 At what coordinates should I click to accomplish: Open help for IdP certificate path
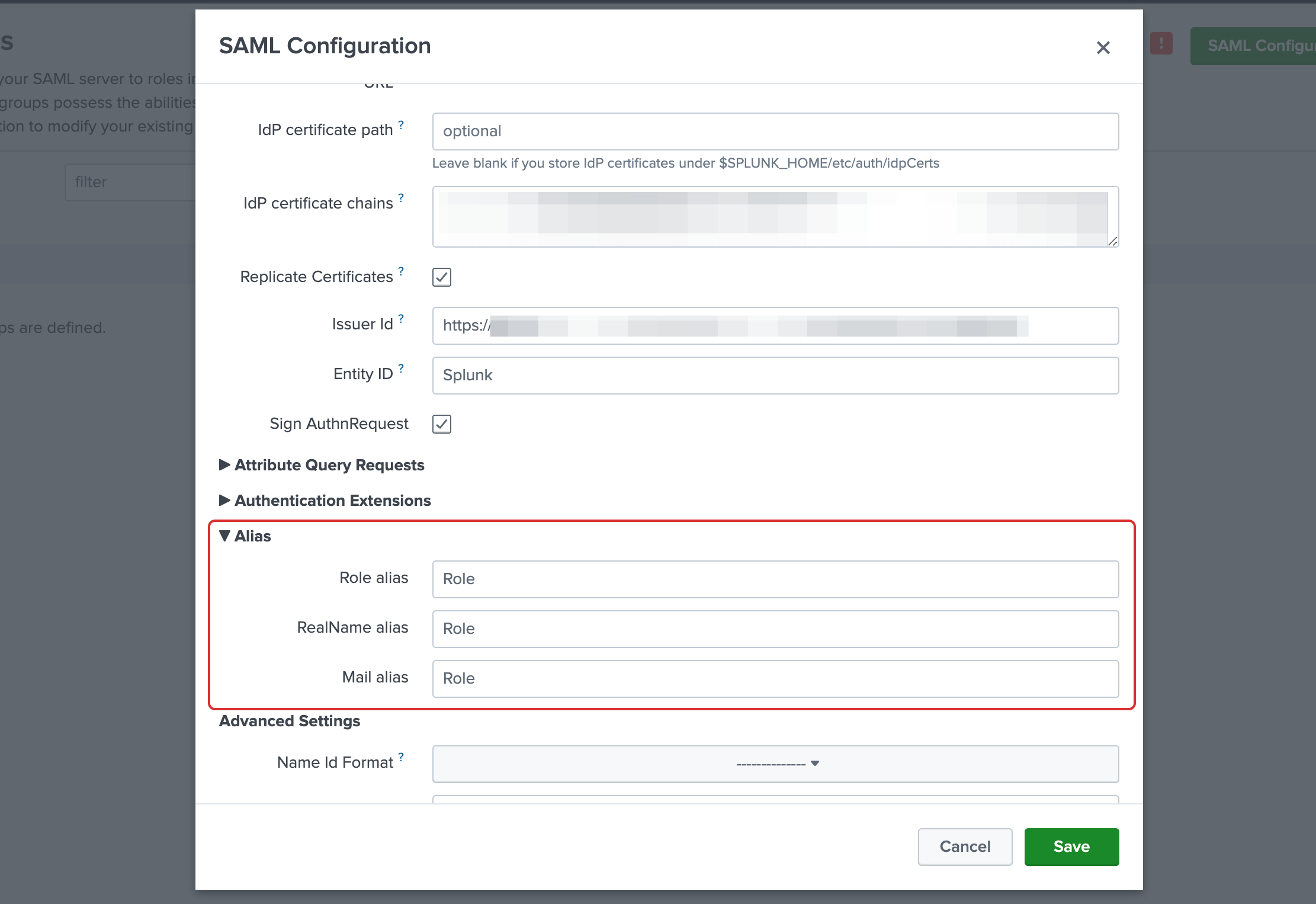(x=401, y=124)
